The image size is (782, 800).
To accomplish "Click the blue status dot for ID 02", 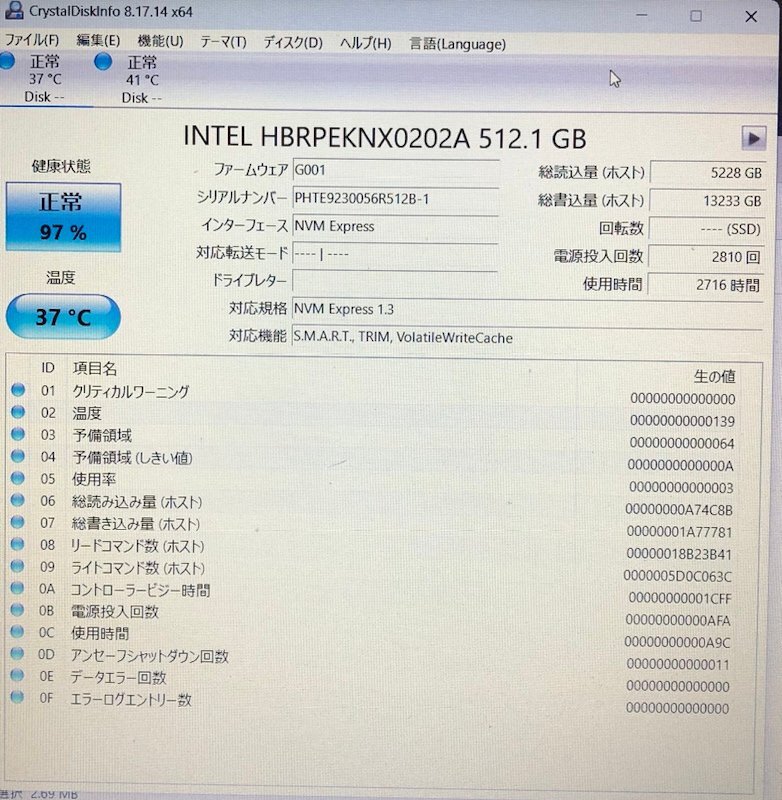I will click(x=18, y=412).
